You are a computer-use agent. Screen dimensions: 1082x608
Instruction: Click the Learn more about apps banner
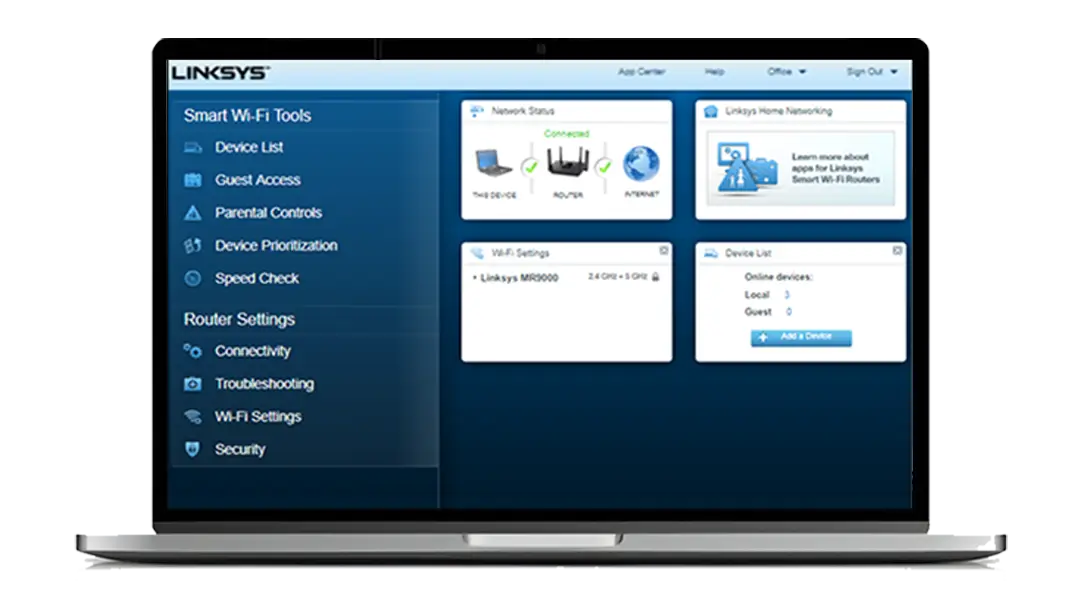pos(800,168)
